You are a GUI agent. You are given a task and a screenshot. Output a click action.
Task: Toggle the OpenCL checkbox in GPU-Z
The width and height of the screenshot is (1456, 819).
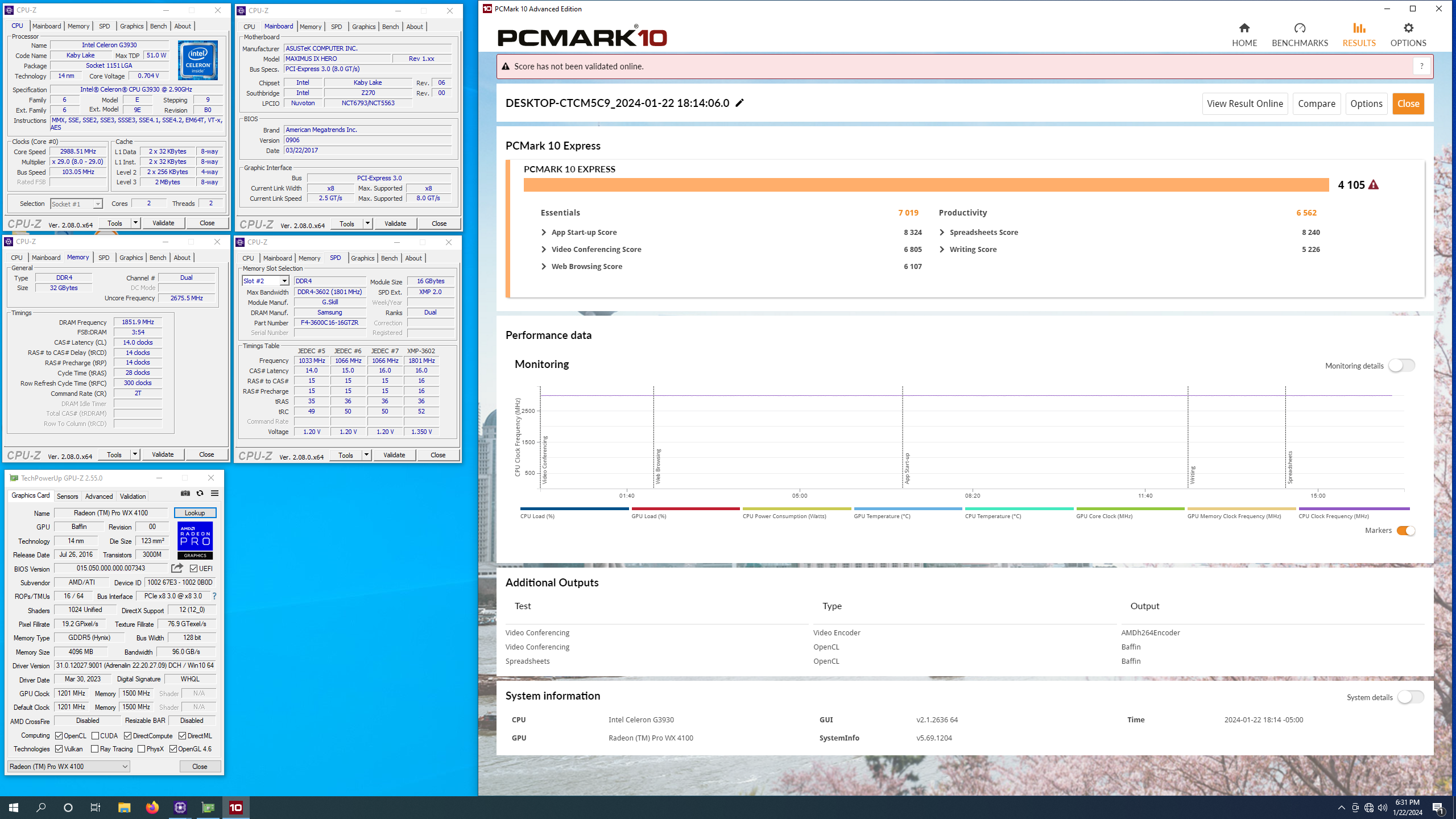point(59,735)
